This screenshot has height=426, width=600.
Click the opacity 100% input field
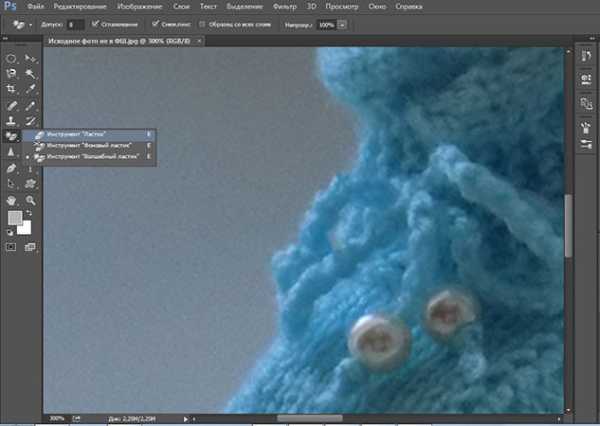point(327,25)
